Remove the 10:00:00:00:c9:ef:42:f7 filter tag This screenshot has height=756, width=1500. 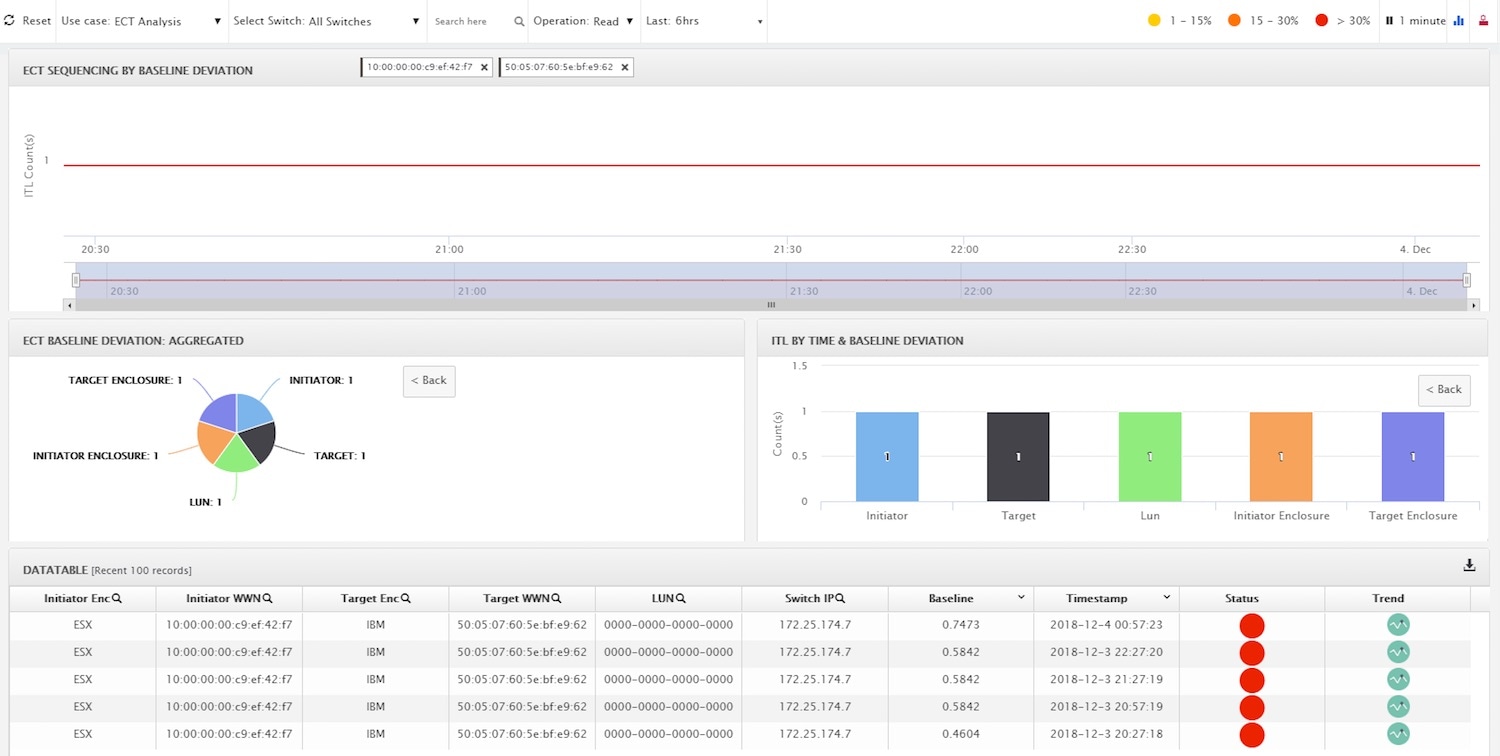click(484, 67)
